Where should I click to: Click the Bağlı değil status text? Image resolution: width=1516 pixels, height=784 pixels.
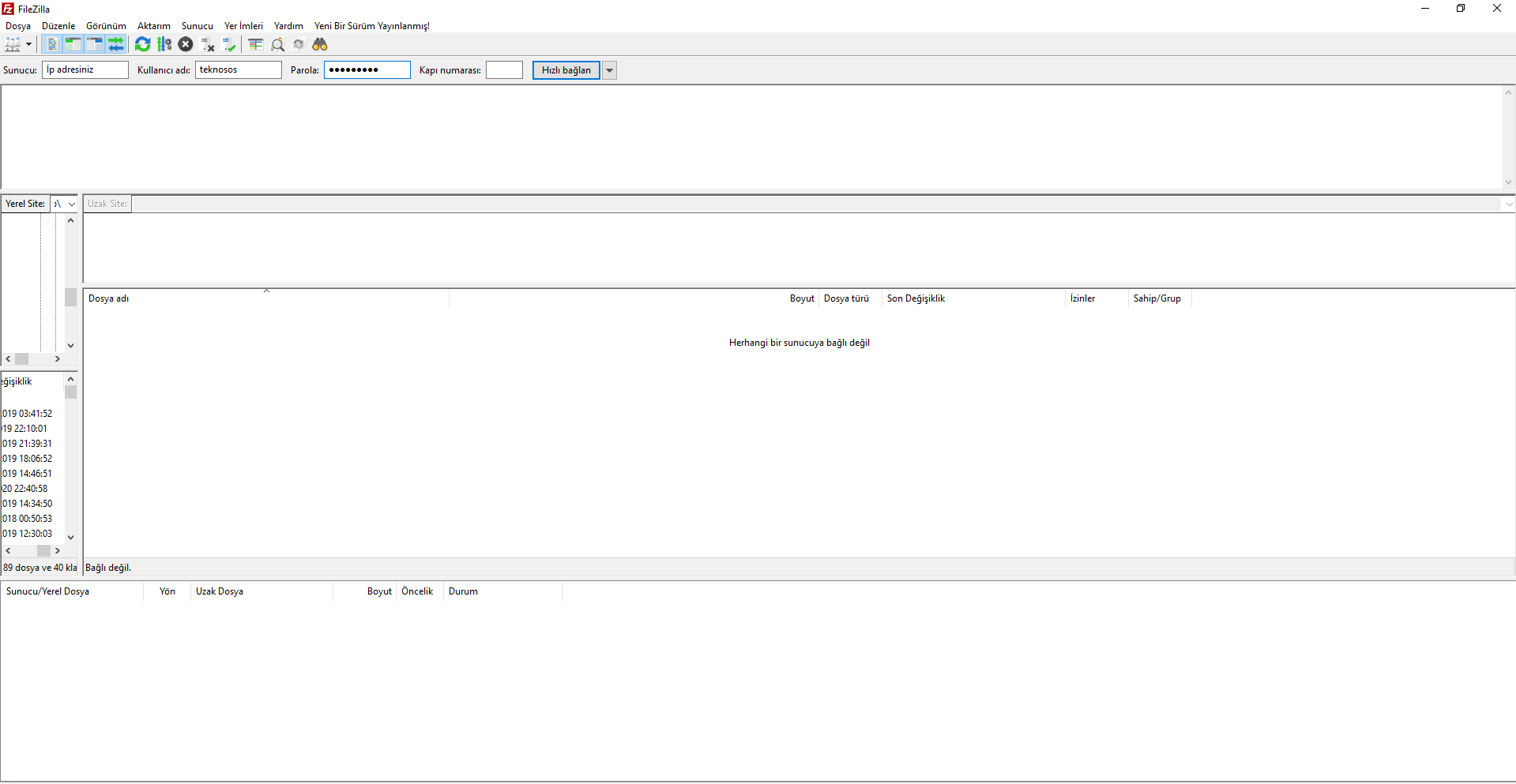[x=108, y=568]
